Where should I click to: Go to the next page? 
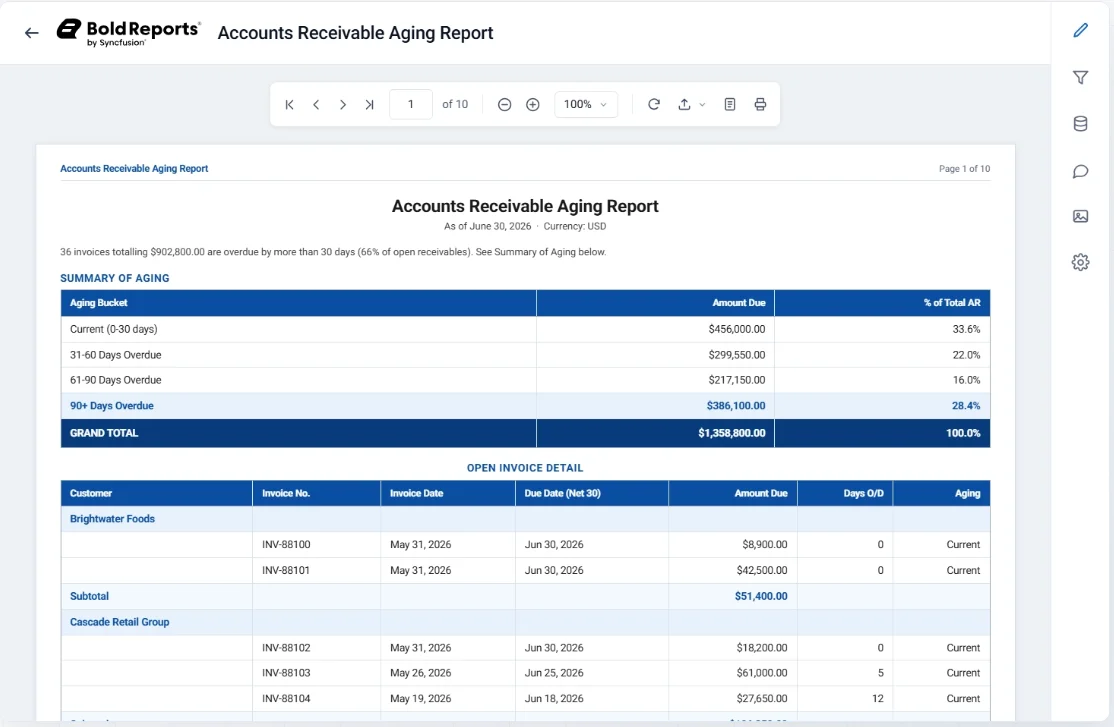(x=342, y=104)
